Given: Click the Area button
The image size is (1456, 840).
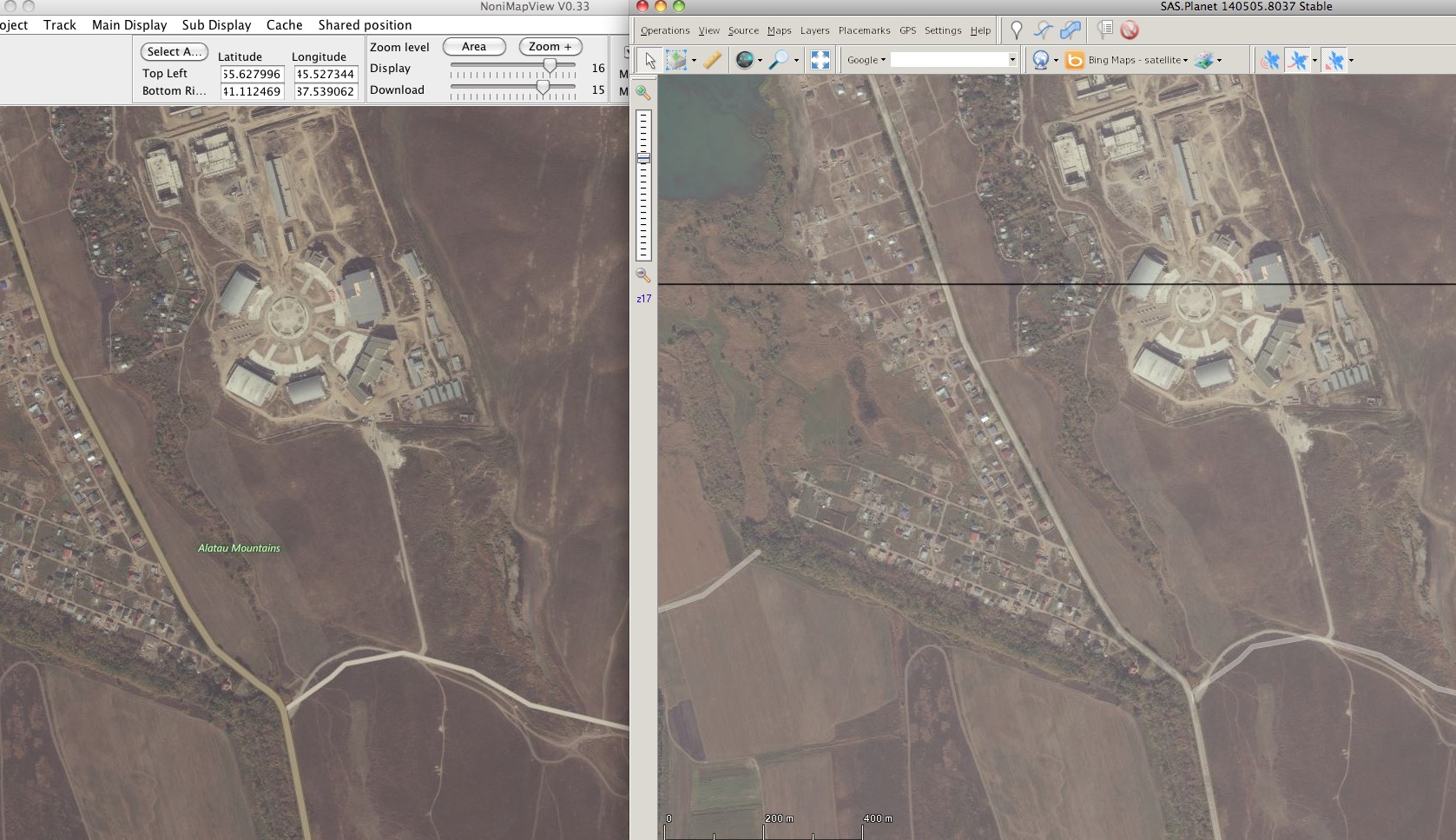Looking at the screenshot, I should tap(474, 47).
